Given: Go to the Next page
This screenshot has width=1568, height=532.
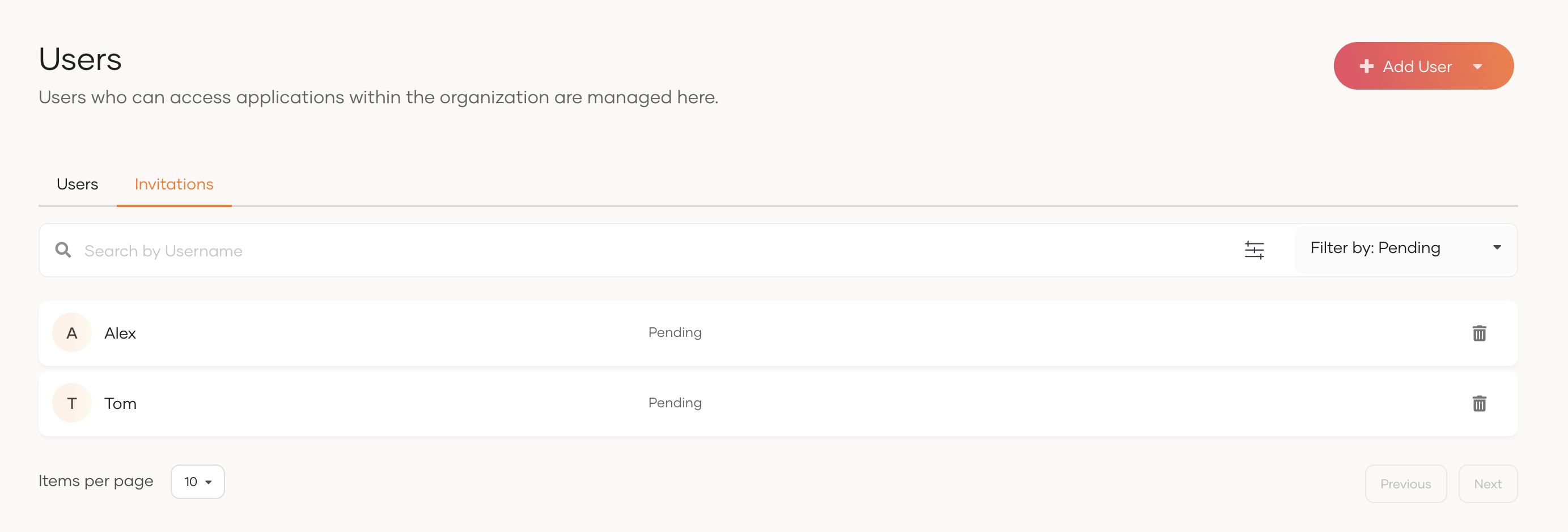Looking at the screenshot, I should point(1488,483).
